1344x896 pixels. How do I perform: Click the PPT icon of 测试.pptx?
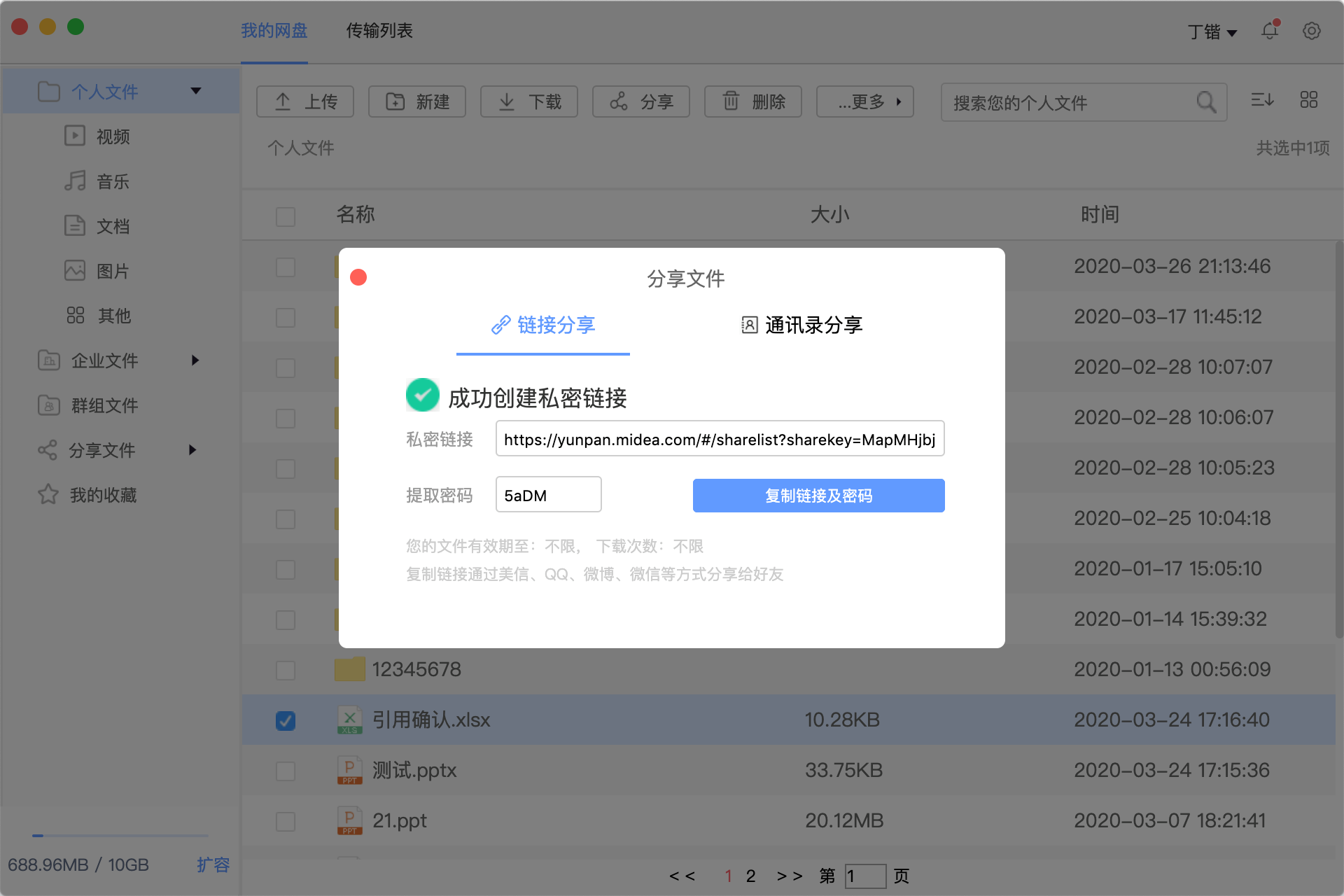point(350,770)
